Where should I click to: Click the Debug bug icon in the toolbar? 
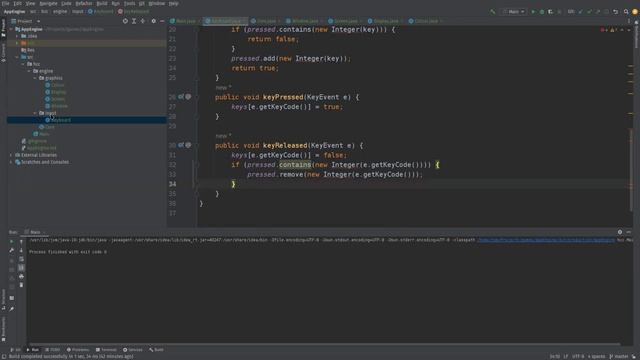tap(542, 12)
